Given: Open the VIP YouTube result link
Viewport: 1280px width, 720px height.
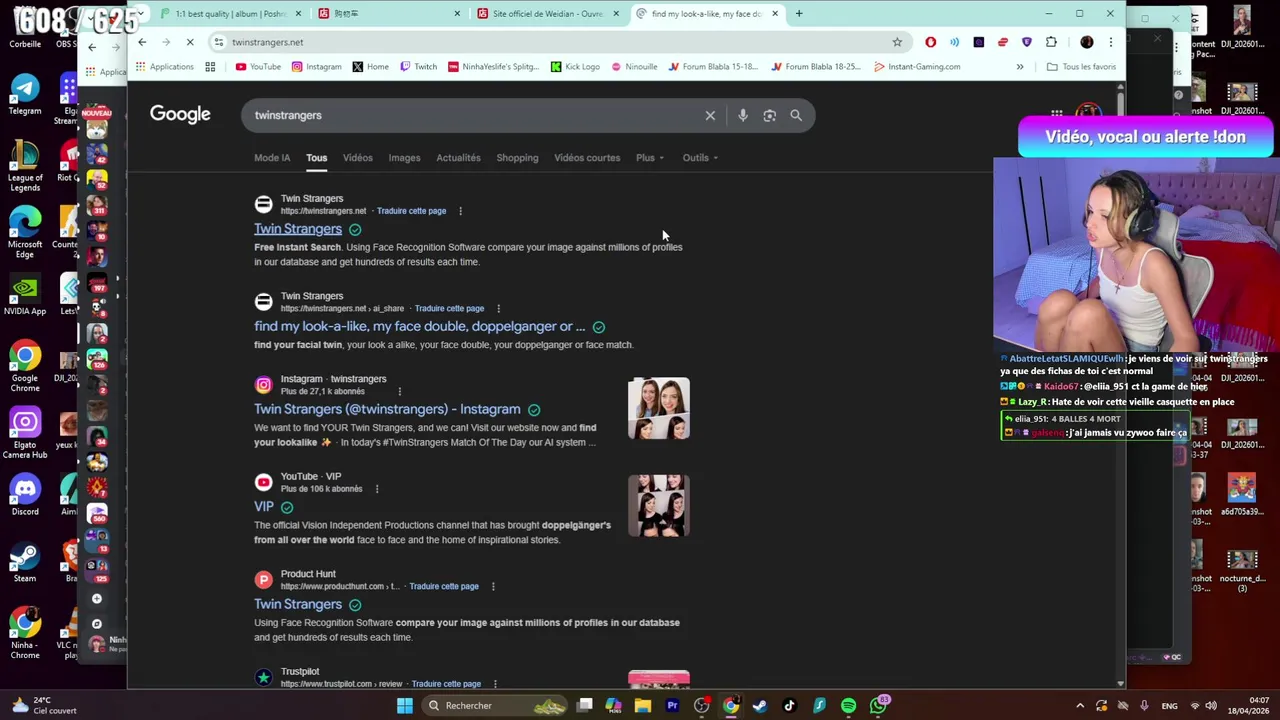Looking at the screenshot, I should click(x=263, y=507).
